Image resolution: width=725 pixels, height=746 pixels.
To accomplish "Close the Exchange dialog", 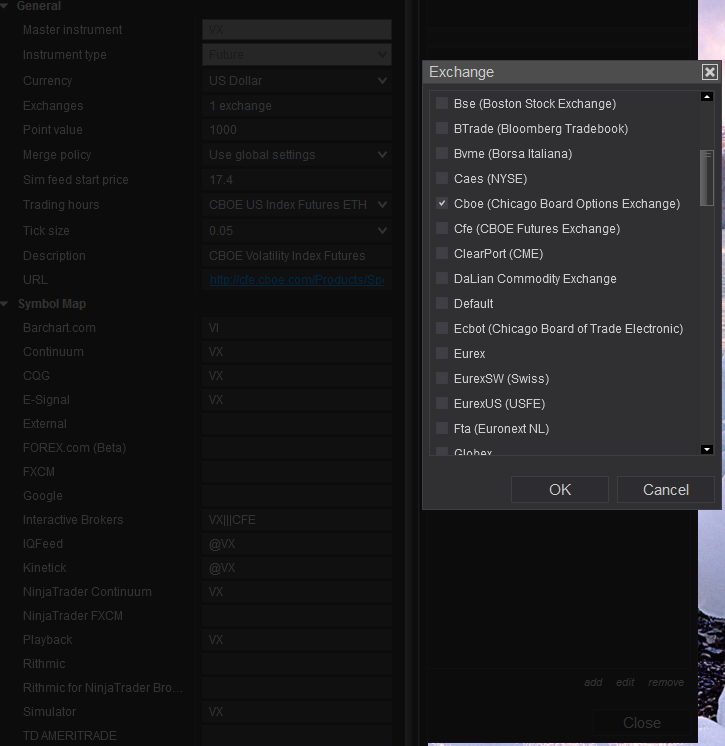I will click(x=709, y=72).
